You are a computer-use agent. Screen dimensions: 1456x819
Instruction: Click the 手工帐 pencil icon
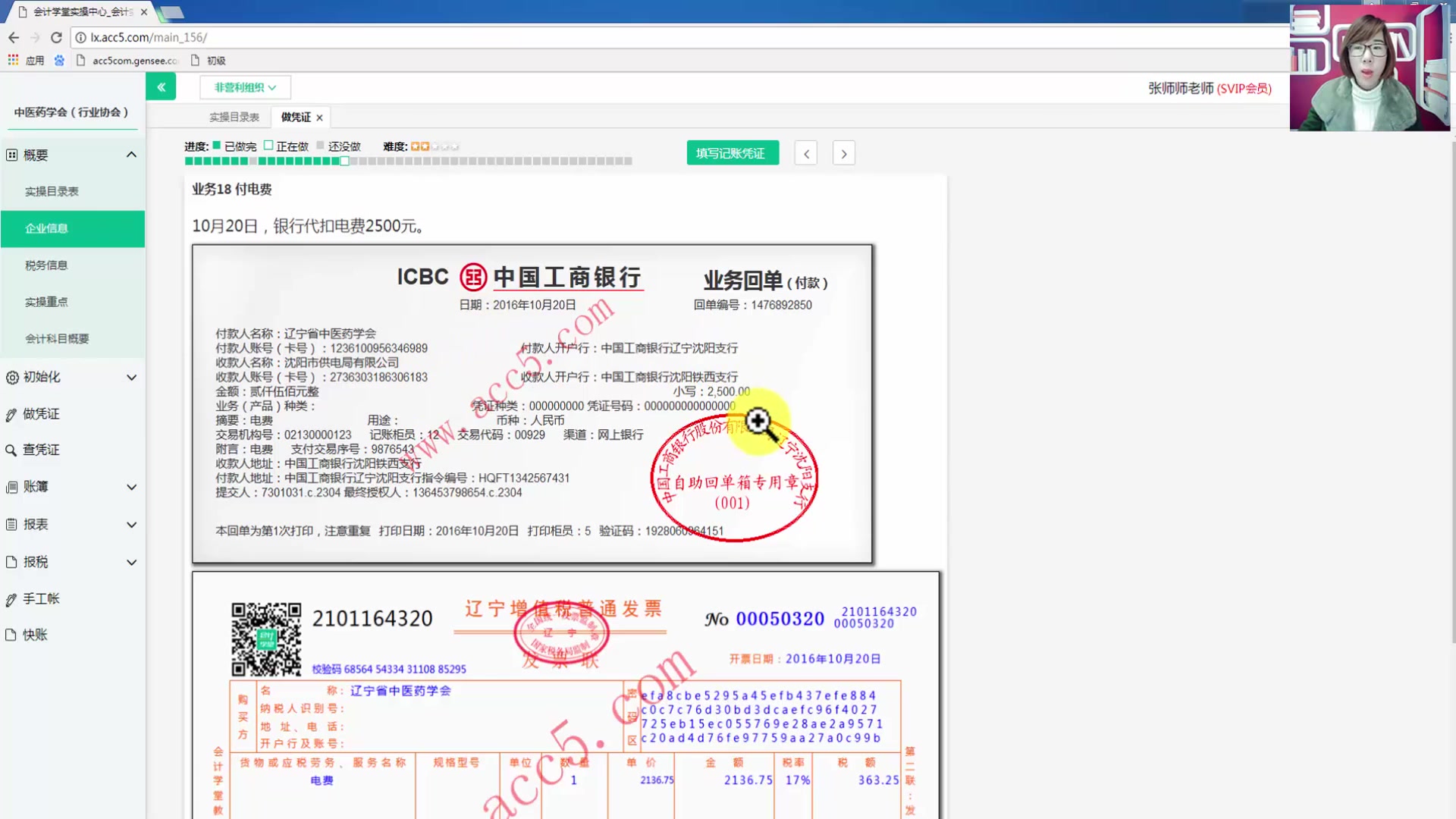click(x=11, y=599)
